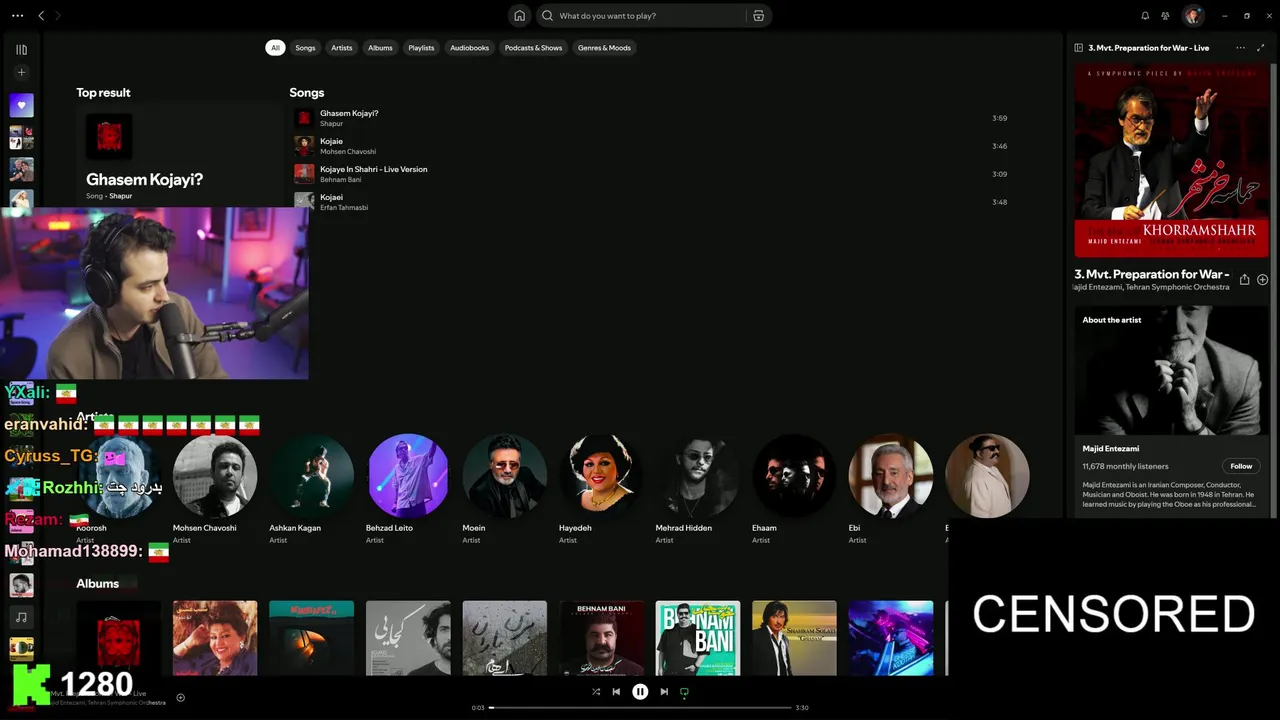Click the 3:59 duration of first song
1280x720 pixels.
999,118
